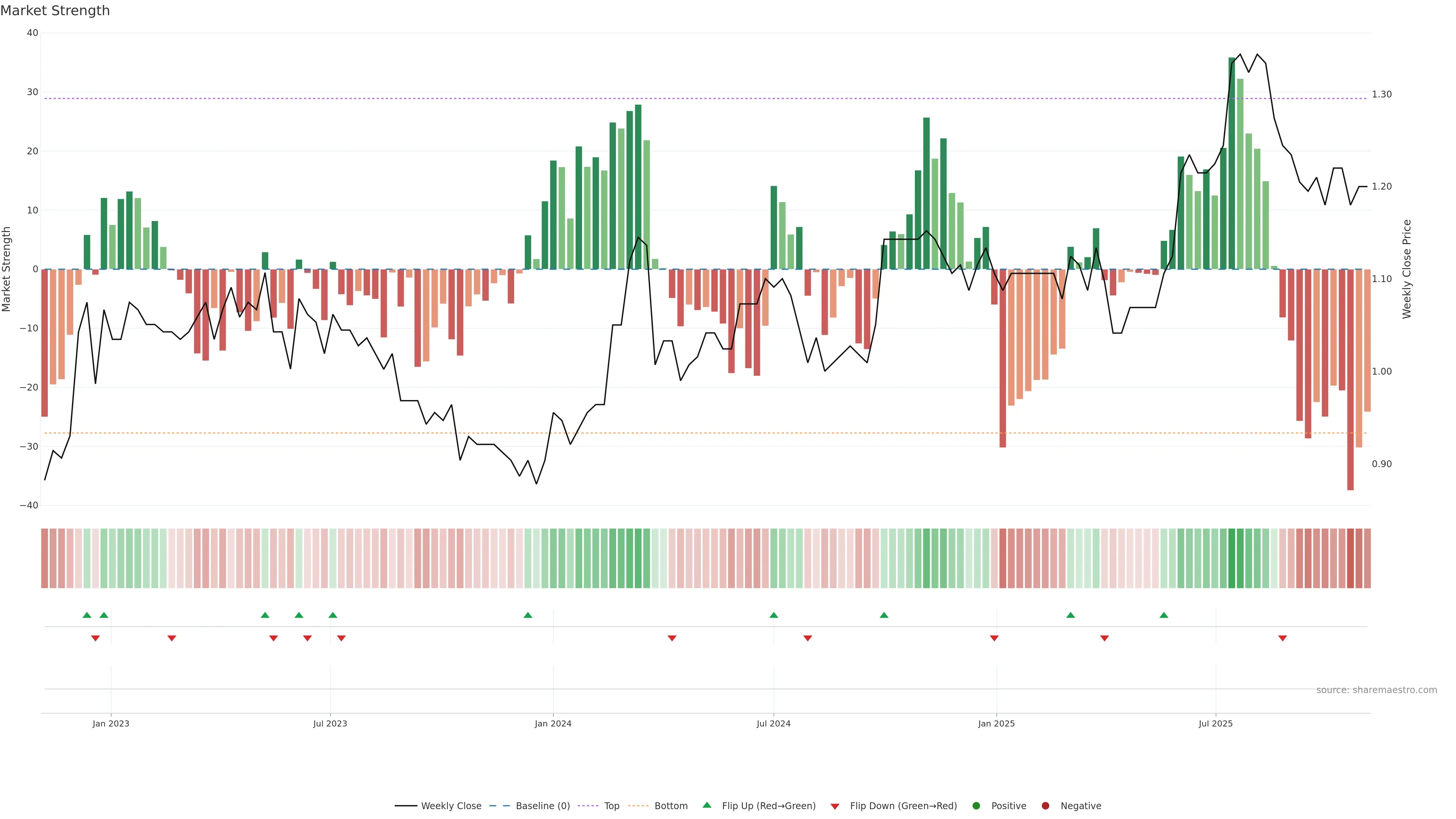Click the first green flip-up triangle on the left
1456x819 pixels.
[87, 615]
